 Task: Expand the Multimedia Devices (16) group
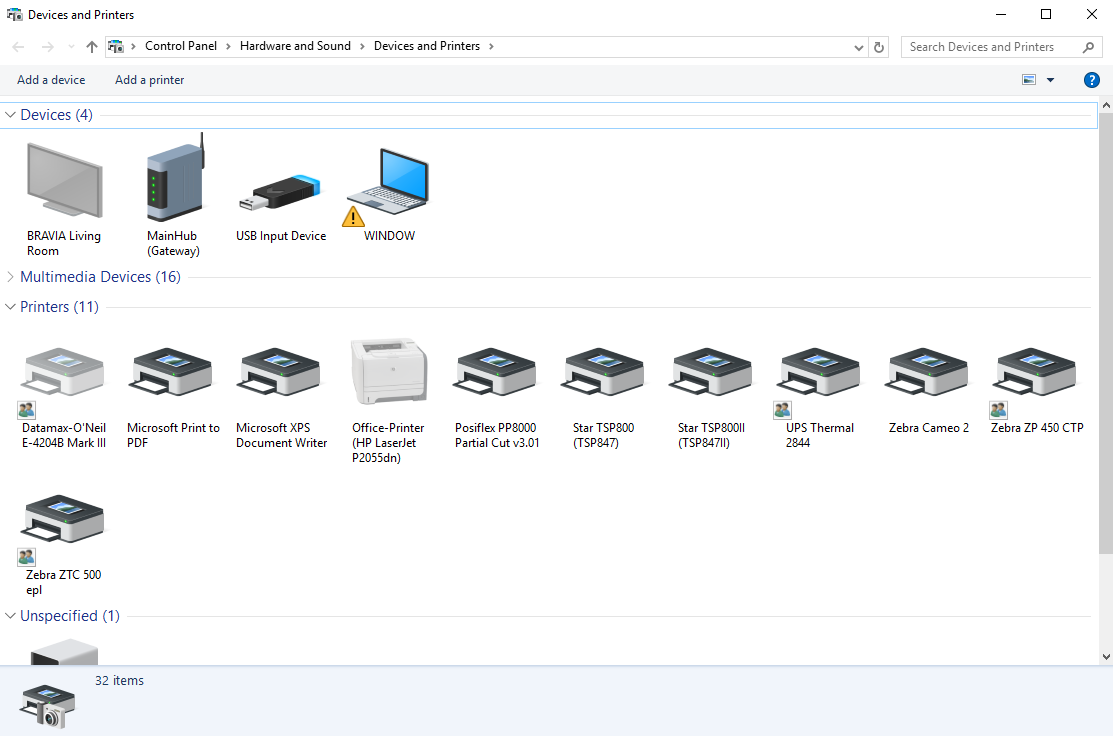[10, 277]
